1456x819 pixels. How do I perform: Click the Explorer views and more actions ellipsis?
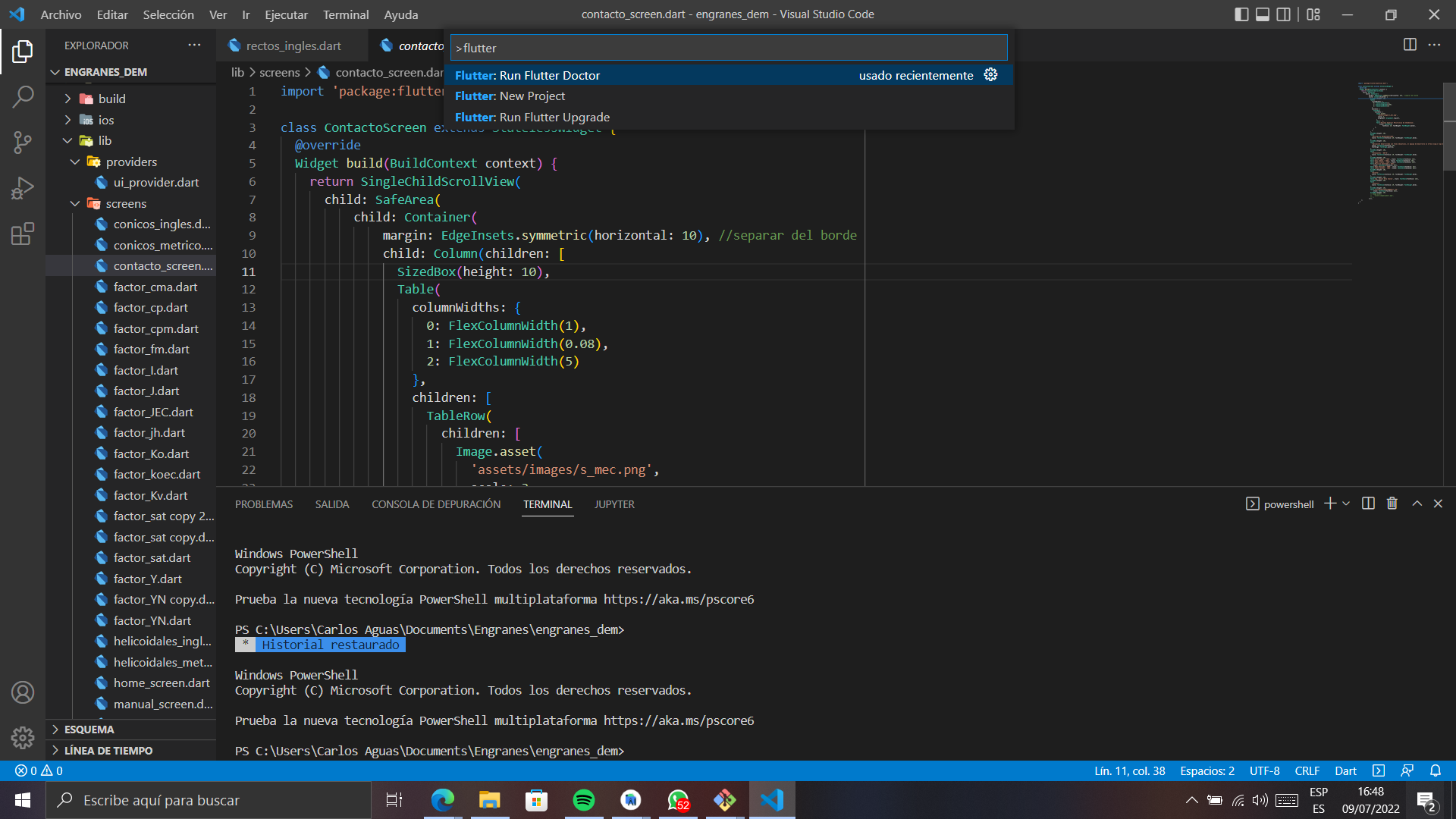(195, 45)
